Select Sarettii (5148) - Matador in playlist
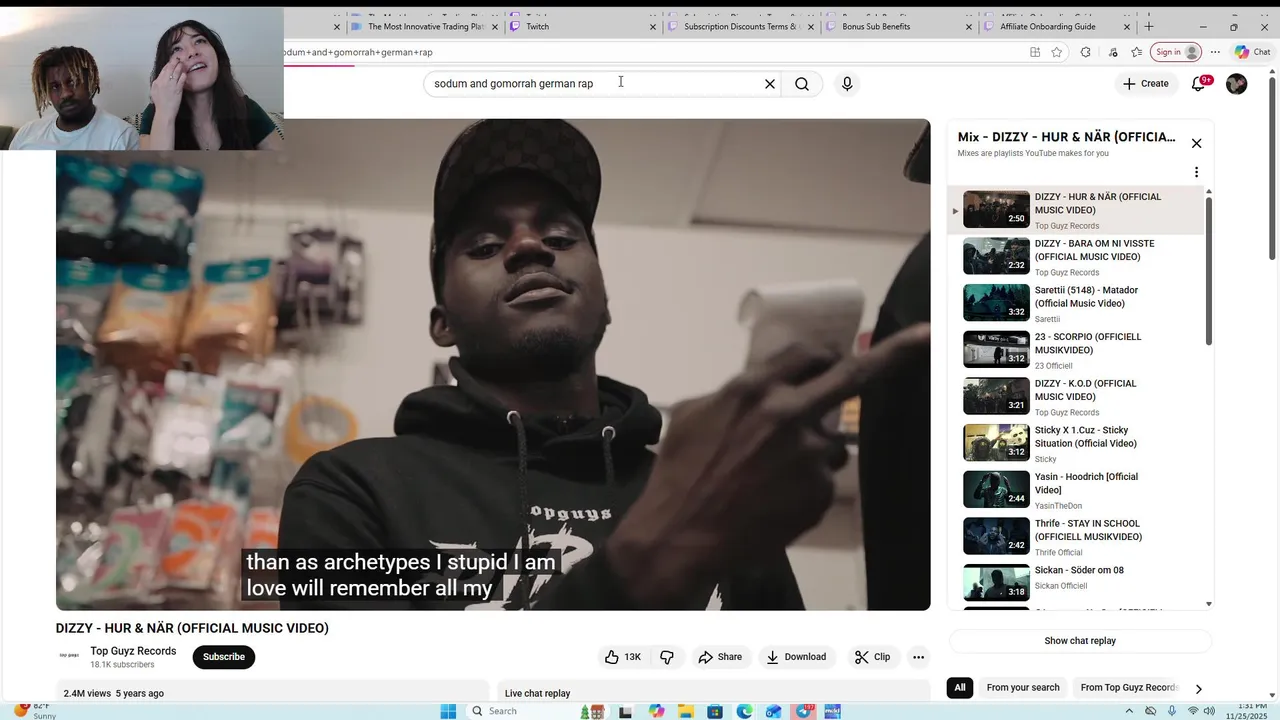The image size is (1280, 720). pos(1077,303)
